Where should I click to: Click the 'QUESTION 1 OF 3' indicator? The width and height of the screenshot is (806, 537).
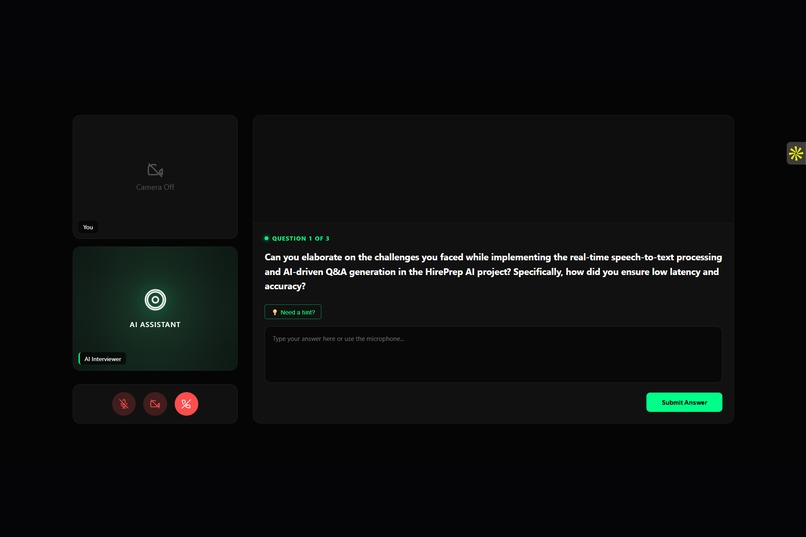[297, 238]
